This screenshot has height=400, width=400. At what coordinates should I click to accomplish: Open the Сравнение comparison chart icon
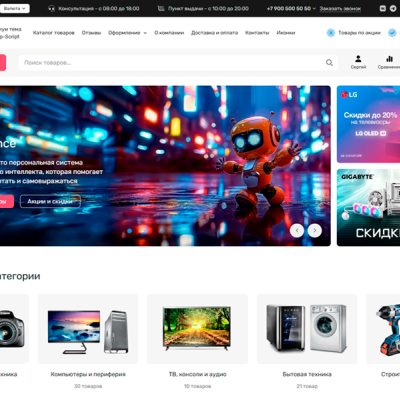coord(389,59)
